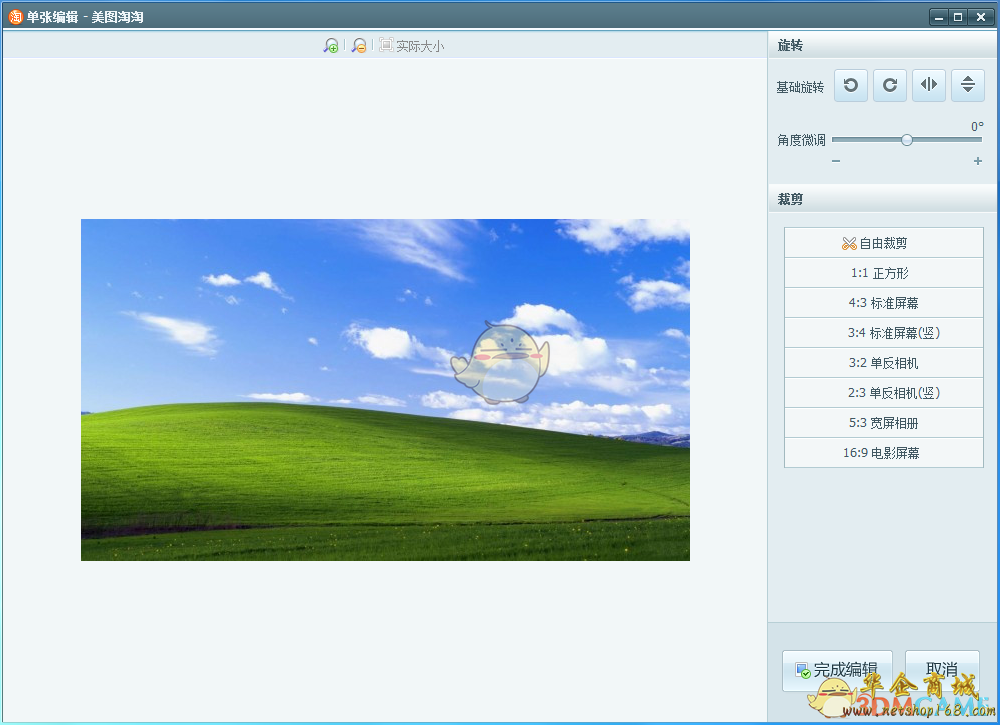
Task: Rotate image clockwise
Action: (x=890, y=85)
